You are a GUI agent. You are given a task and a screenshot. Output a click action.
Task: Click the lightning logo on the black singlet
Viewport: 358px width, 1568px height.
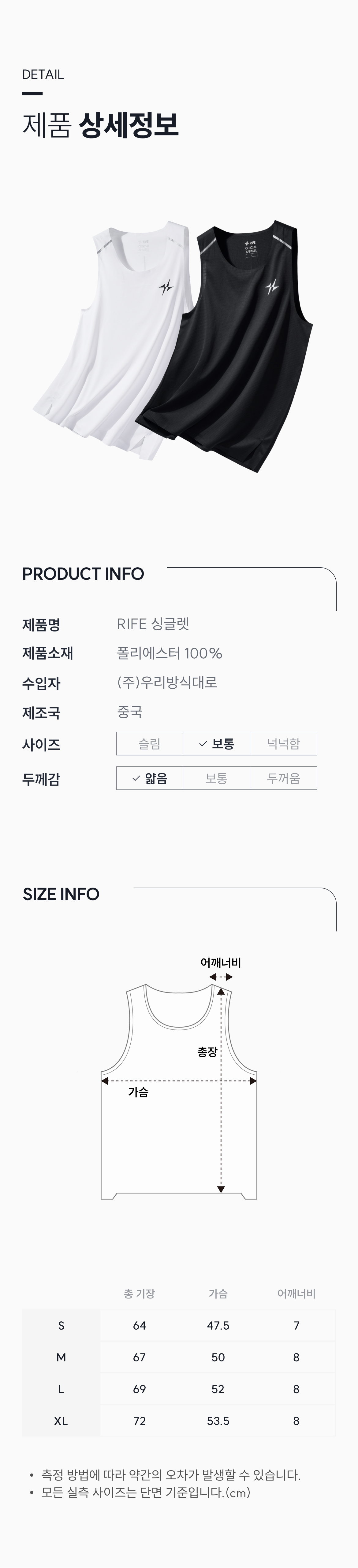click(x=272, y=287)
